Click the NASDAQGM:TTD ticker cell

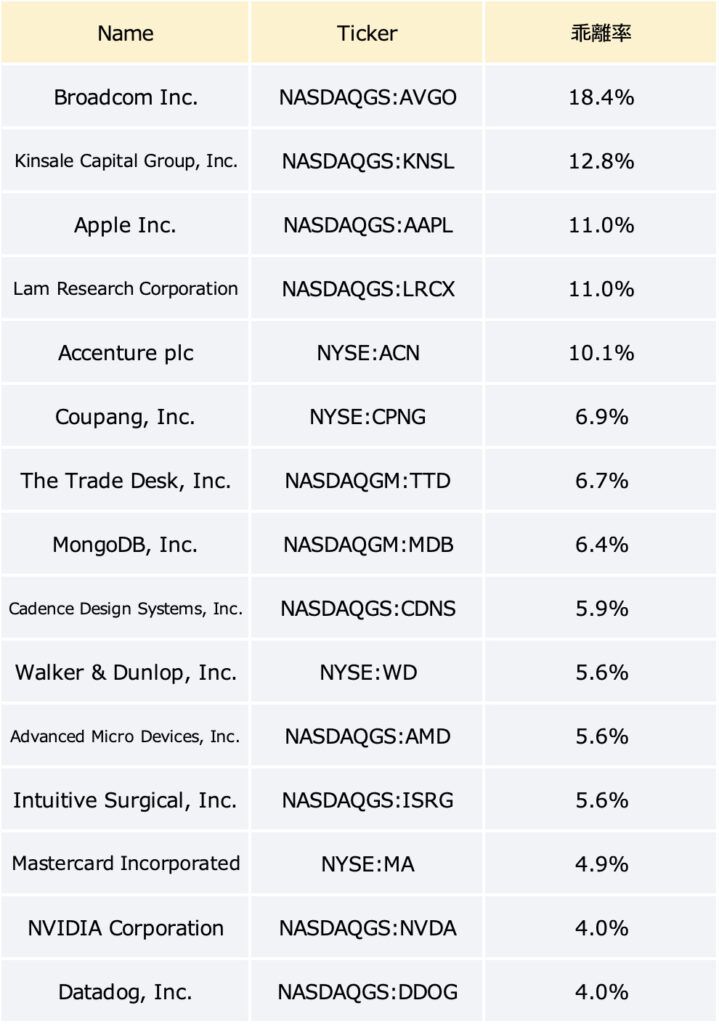coord(366,481)
